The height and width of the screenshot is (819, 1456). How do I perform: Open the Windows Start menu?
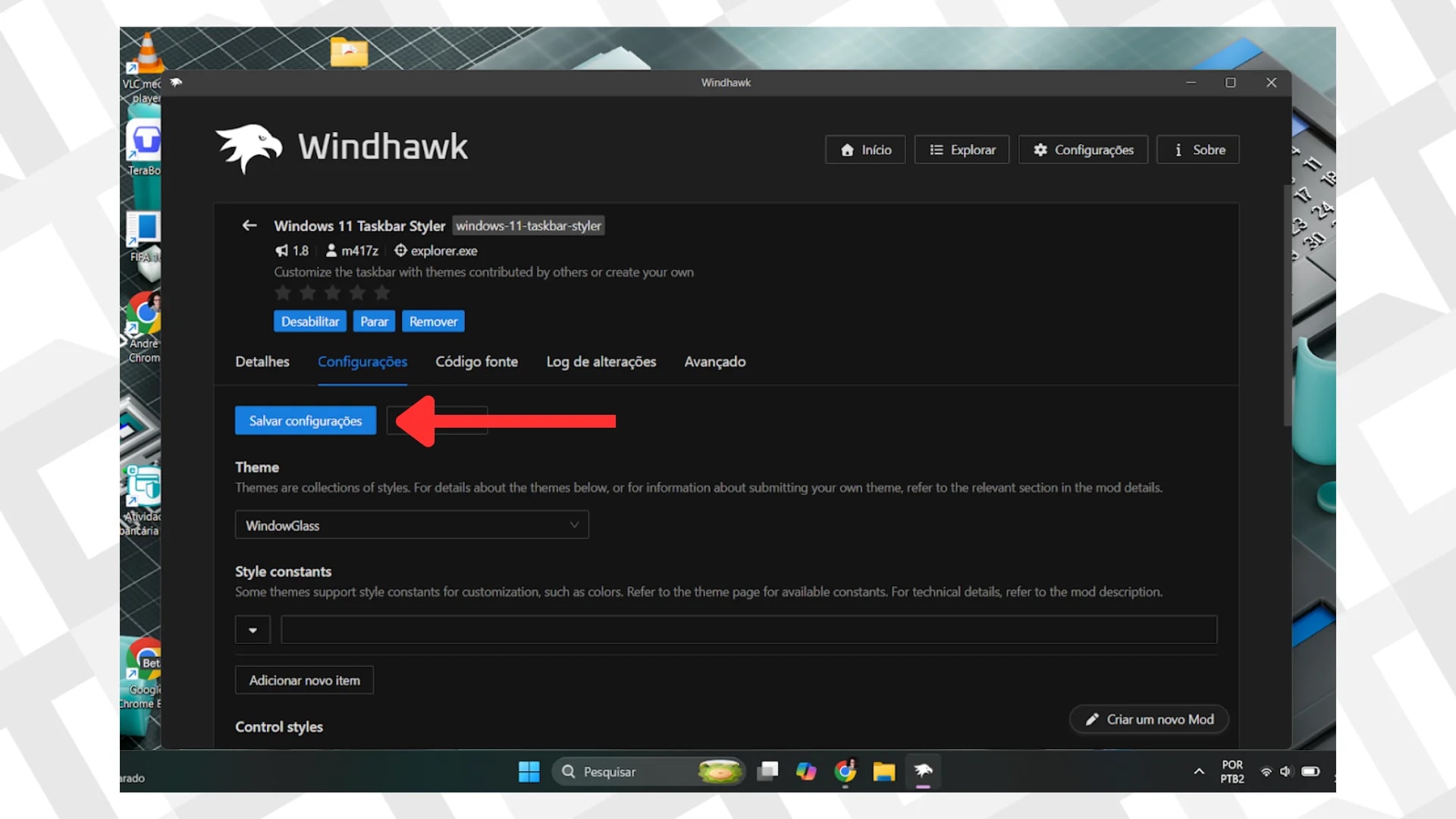(529, 772)
